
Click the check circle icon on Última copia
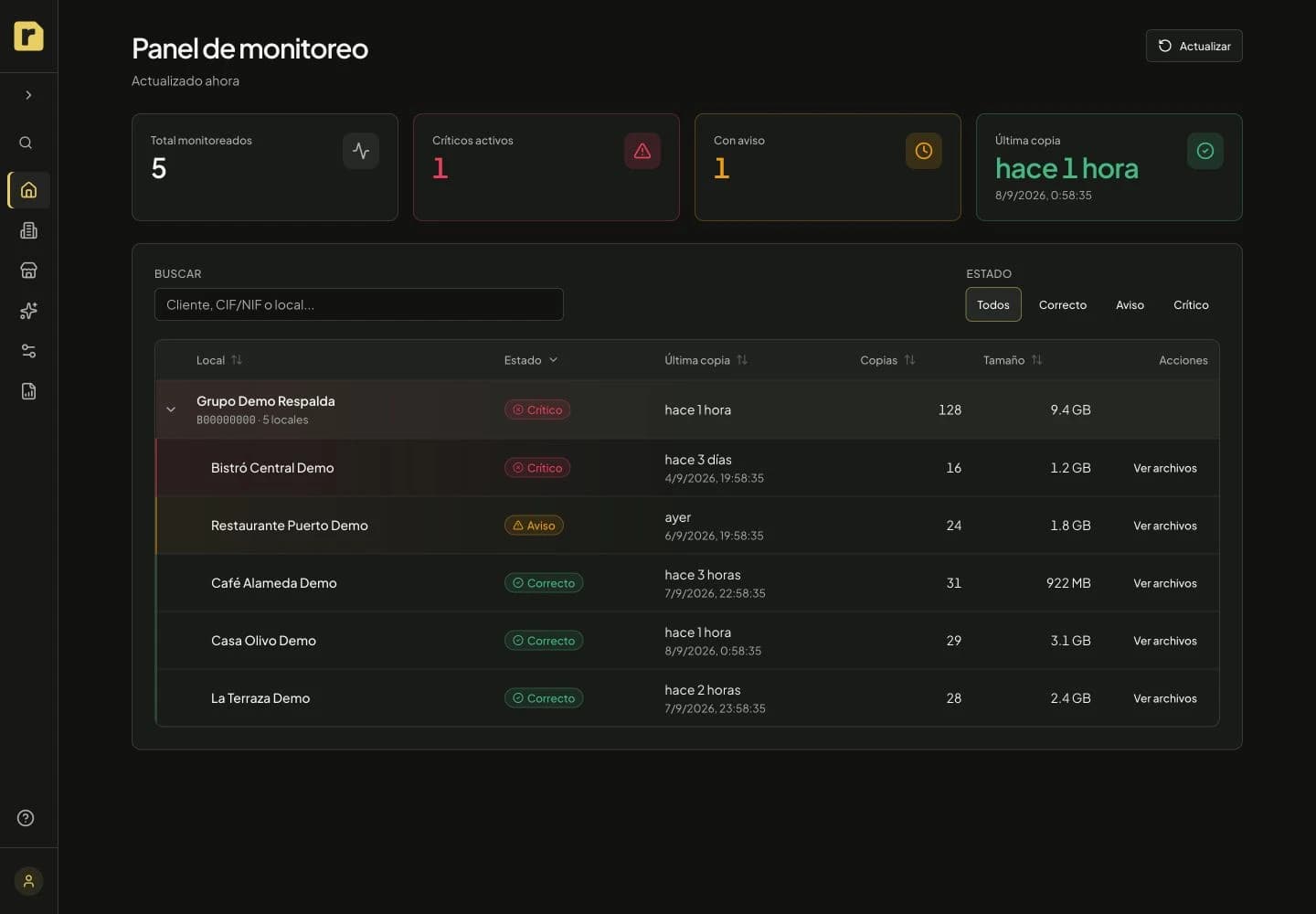coord(1205,151)
